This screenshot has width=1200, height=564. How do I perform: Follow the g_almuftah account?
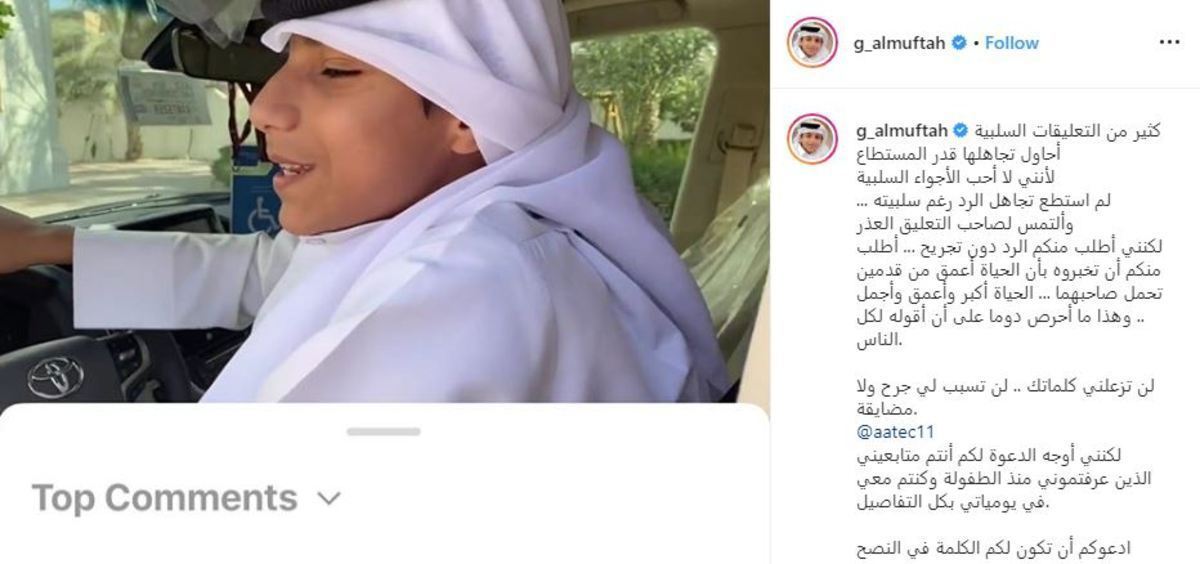tap(1011, 43)
